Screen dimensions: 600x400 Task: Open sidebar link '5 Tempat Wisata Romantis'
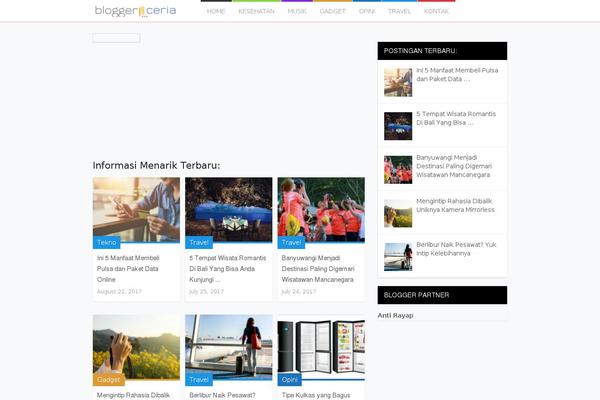(456, 118)
